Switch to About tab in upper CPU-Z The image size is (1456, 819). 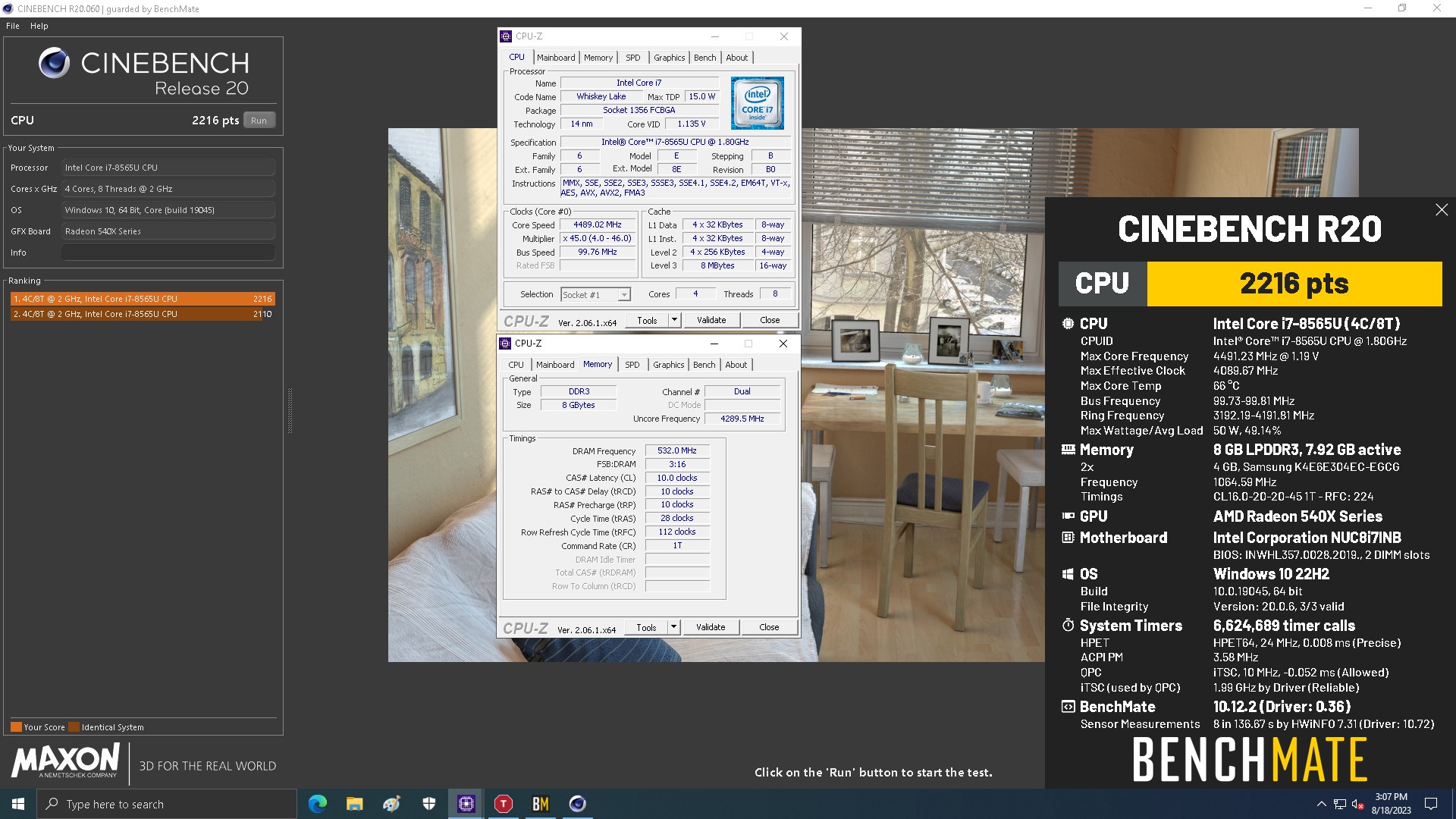pyautogui.click(x=736, y=58)
